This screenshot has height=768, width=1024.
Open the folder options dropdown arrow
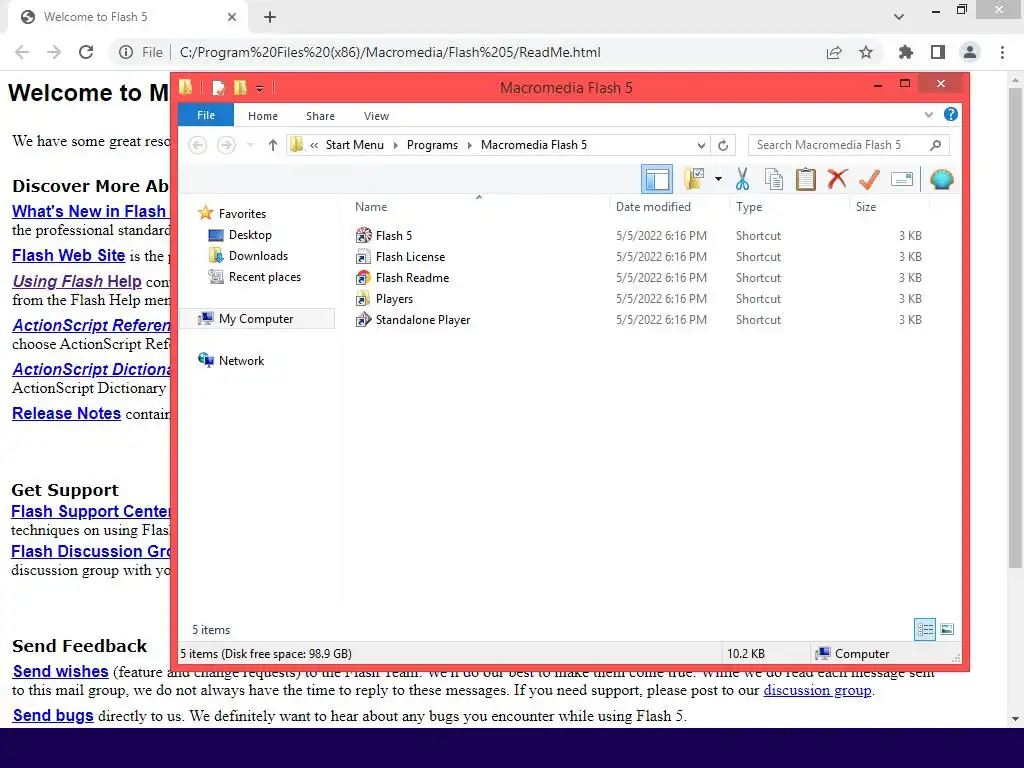click(x=718, y=179)
